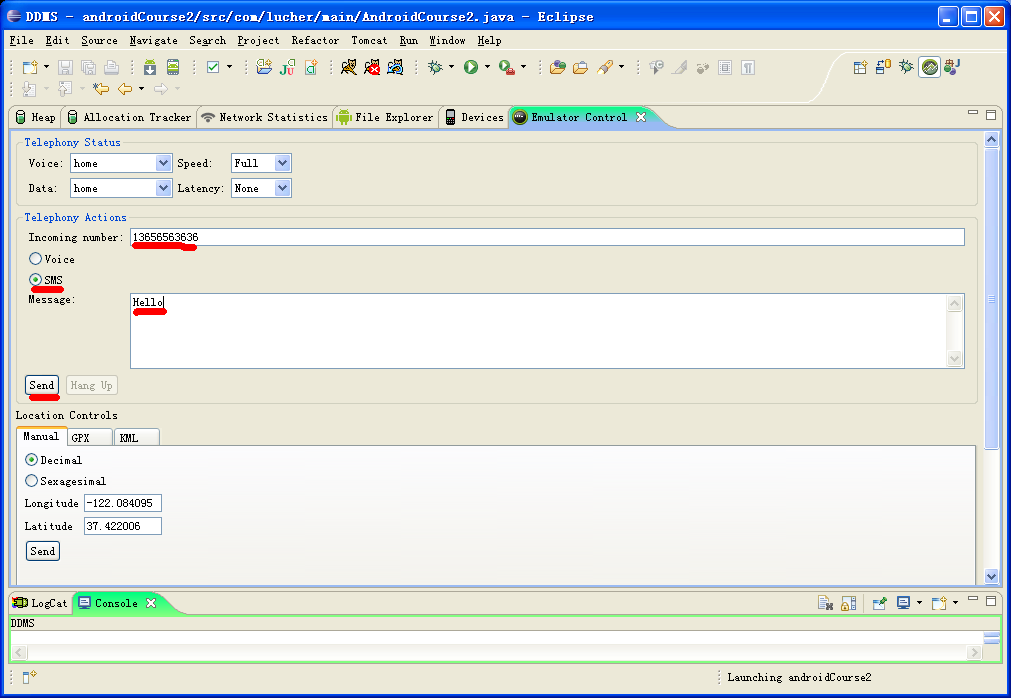
Task: Click the Run External Tools icon
Action: pos(507,67)
